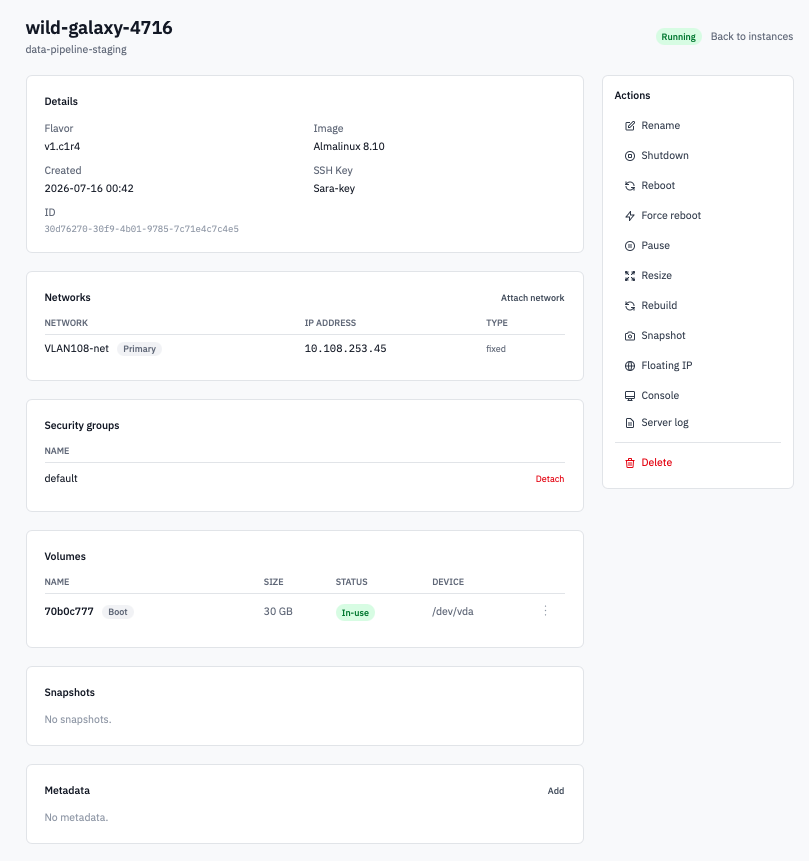Click the Console monitor icon

629,396
